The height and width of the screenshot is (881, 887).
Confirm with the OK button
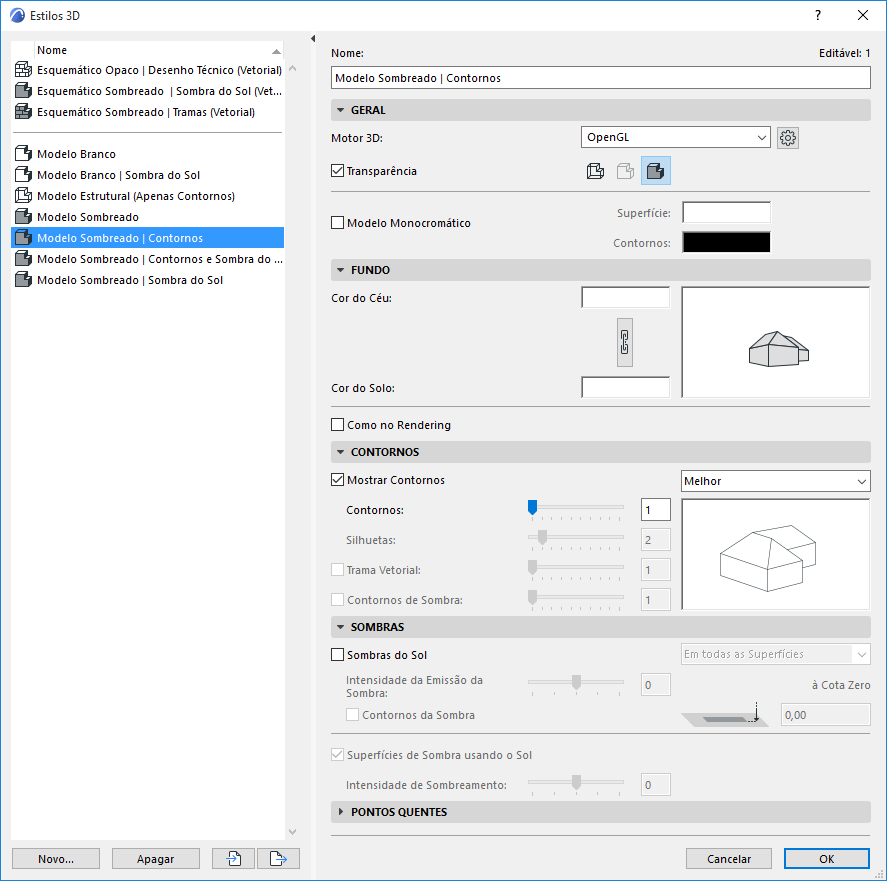(x=826, y=858)
